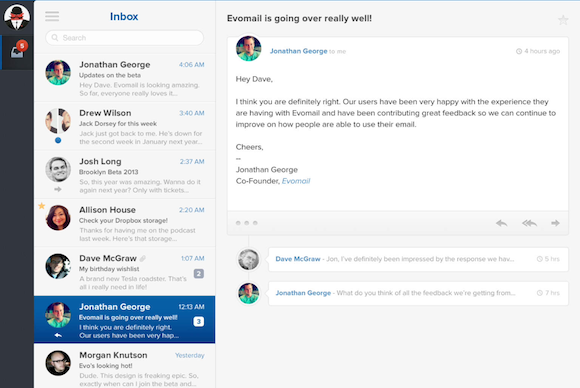Click the 7 hrs timestamp in the thread
The width and height of the screenshot is (580, 388).
click(552, 293)
